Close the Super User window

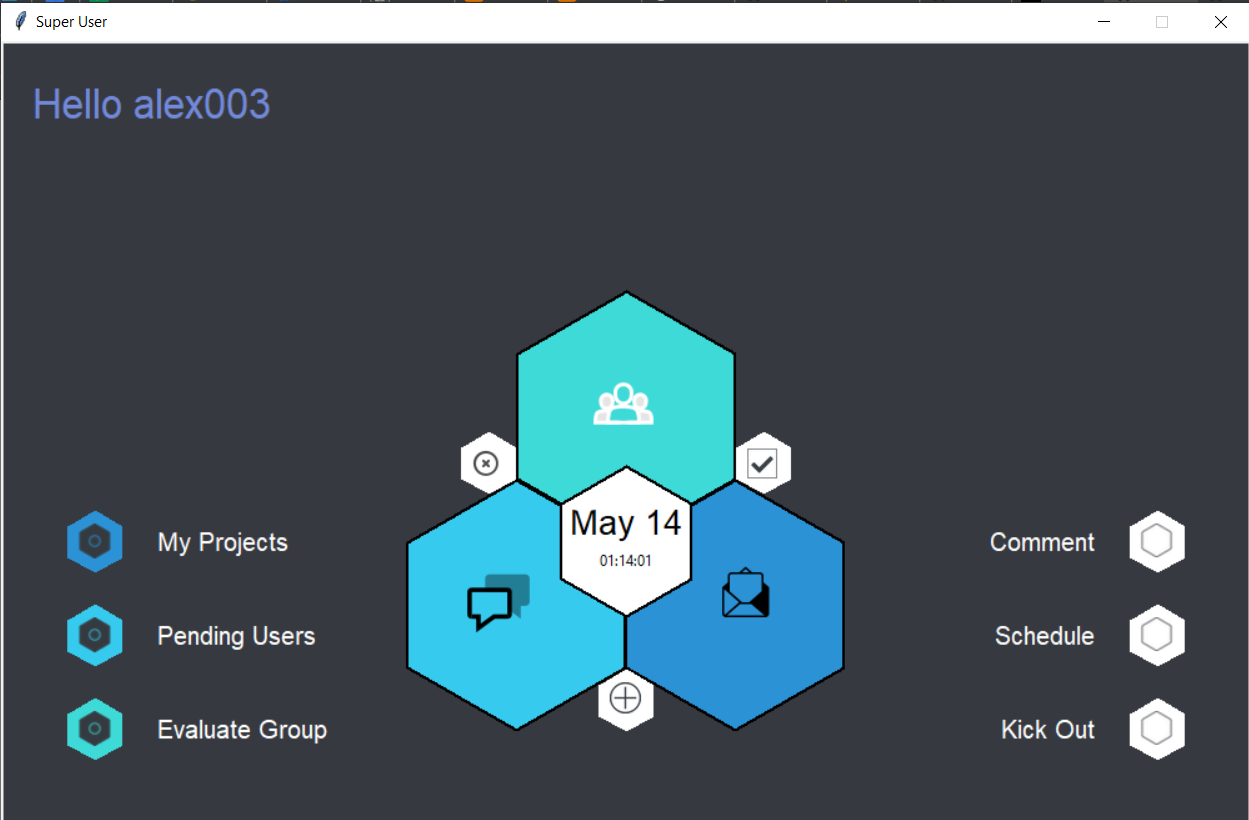[x=1220, y=22]
